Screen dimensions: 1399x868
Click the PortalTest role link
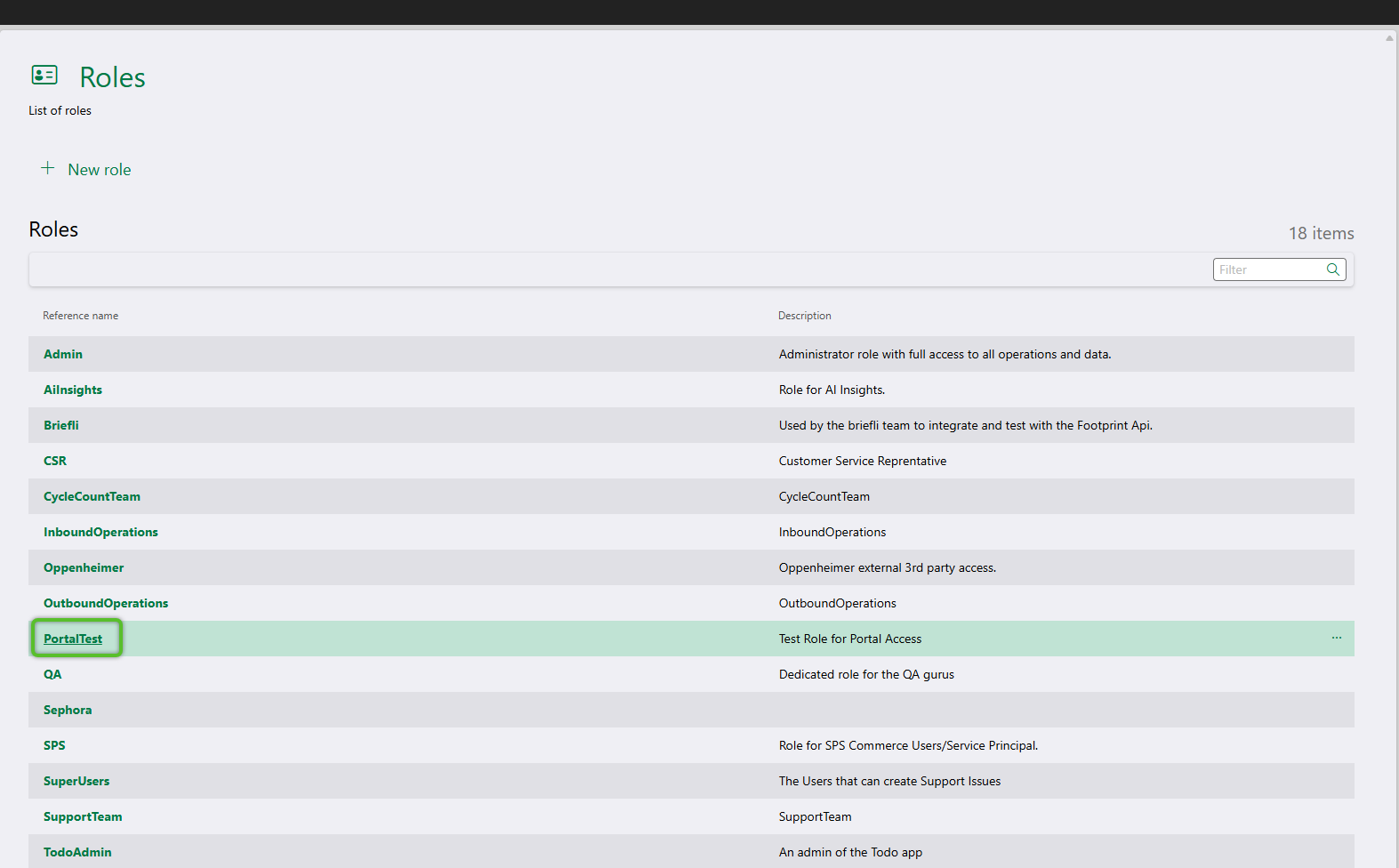[73, 639]
